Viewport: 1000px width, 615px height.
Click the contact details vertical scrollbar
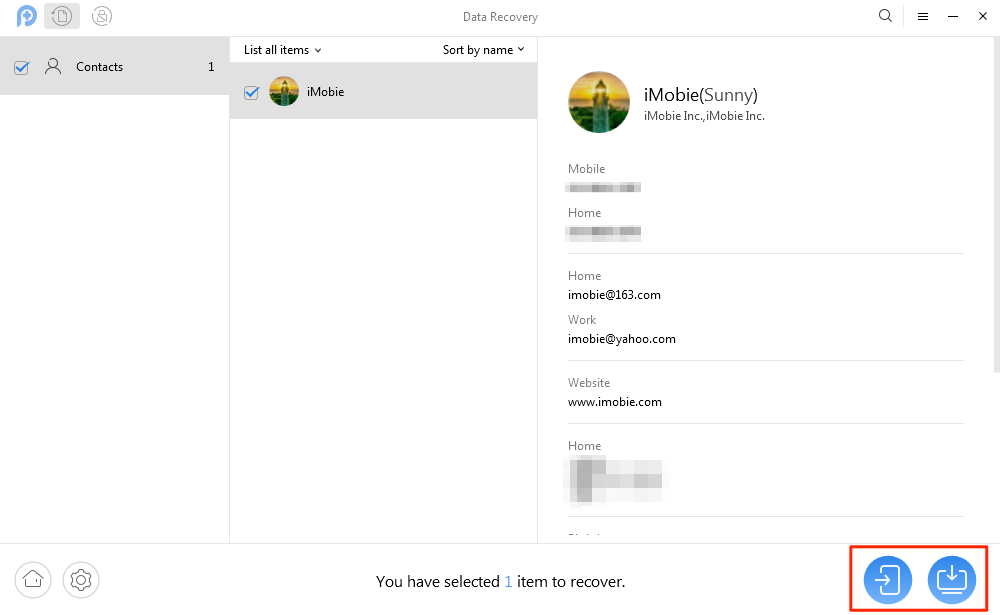(996, 204)
